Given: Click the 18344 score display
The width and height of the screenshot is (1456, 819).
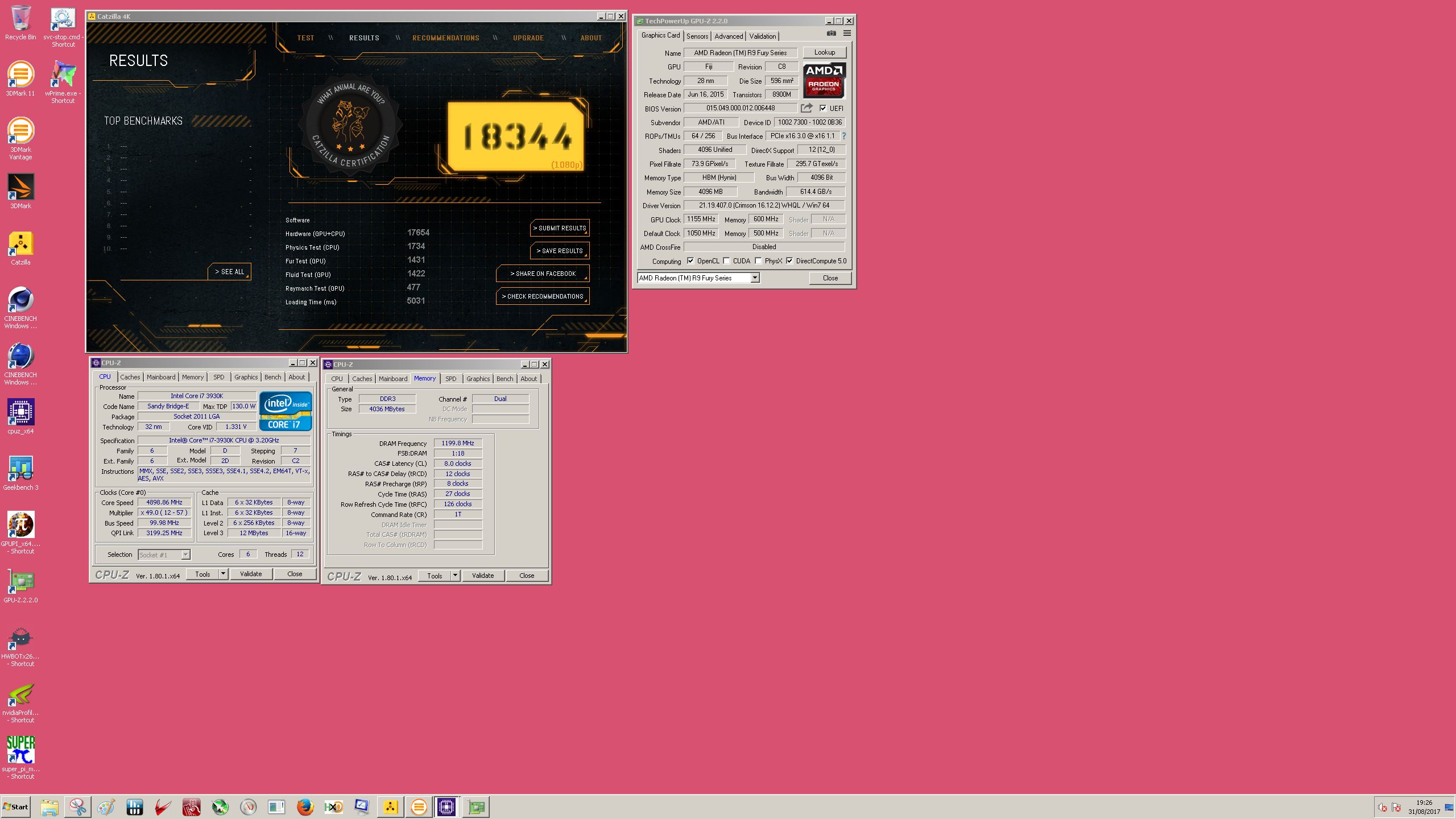Looking at the screenshot, I should [516, 136].
